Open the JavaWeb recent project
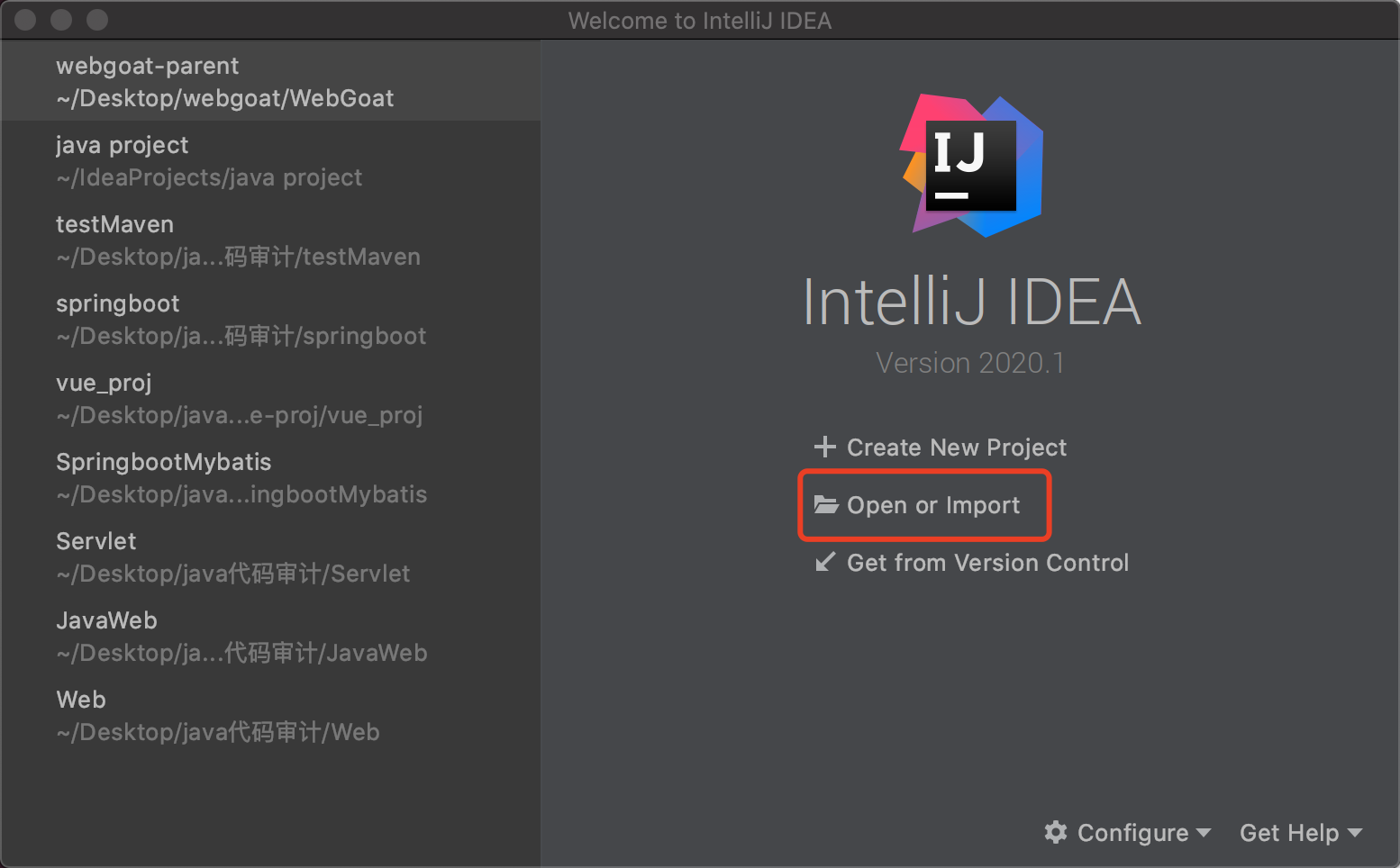The image size is (1400, 868). coord(241,637)
